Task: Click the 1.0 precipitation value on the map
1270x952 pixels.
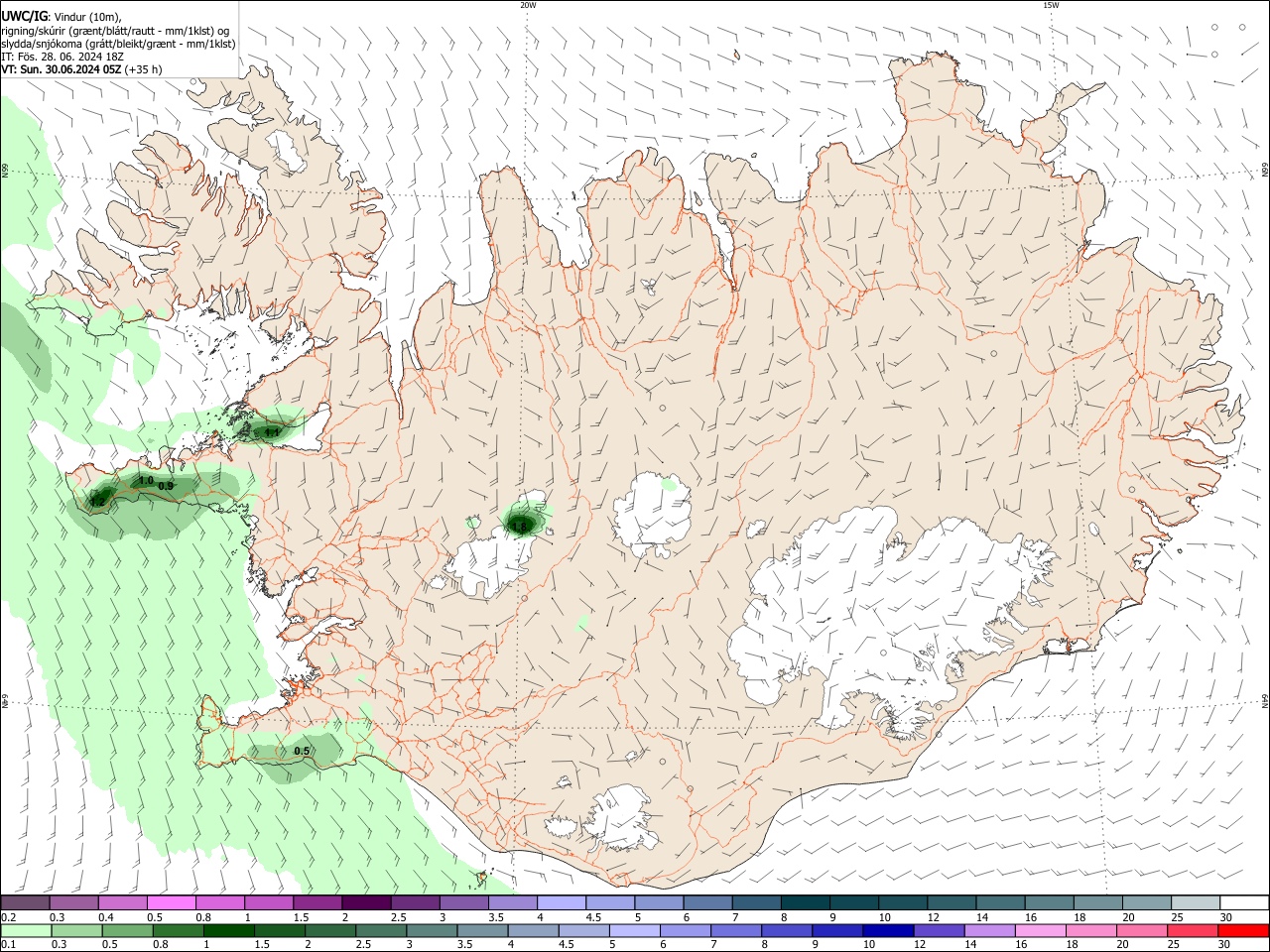Action: point(146,480)
